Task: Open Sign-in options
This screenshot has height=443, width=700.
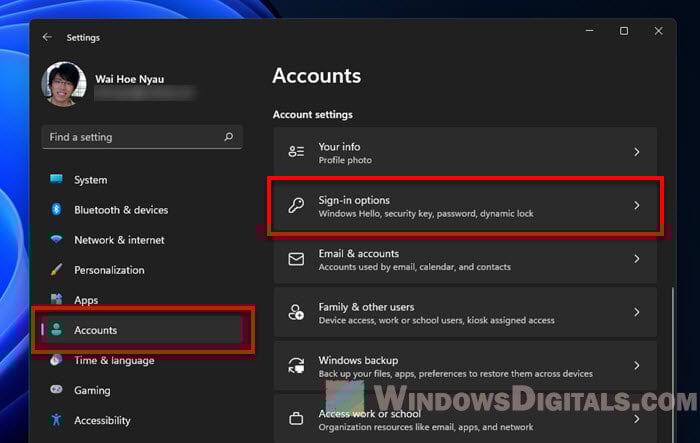Action: (x=465, y=205)
